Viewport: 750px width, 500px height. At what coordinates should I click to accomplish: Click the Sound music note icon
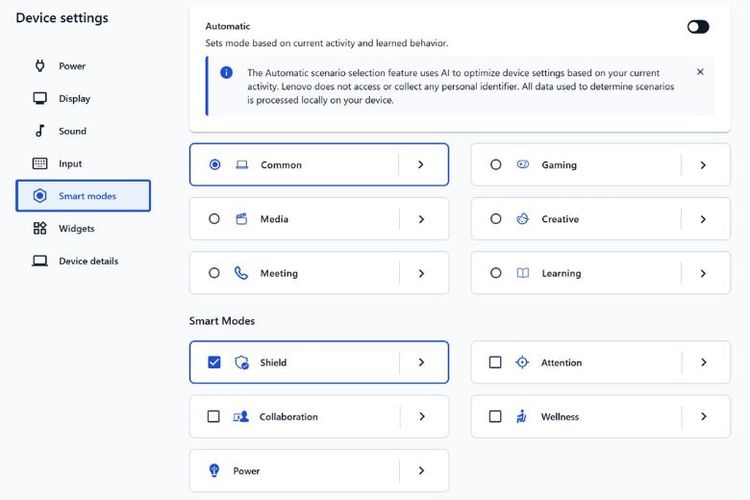click(x=40, y=131)
